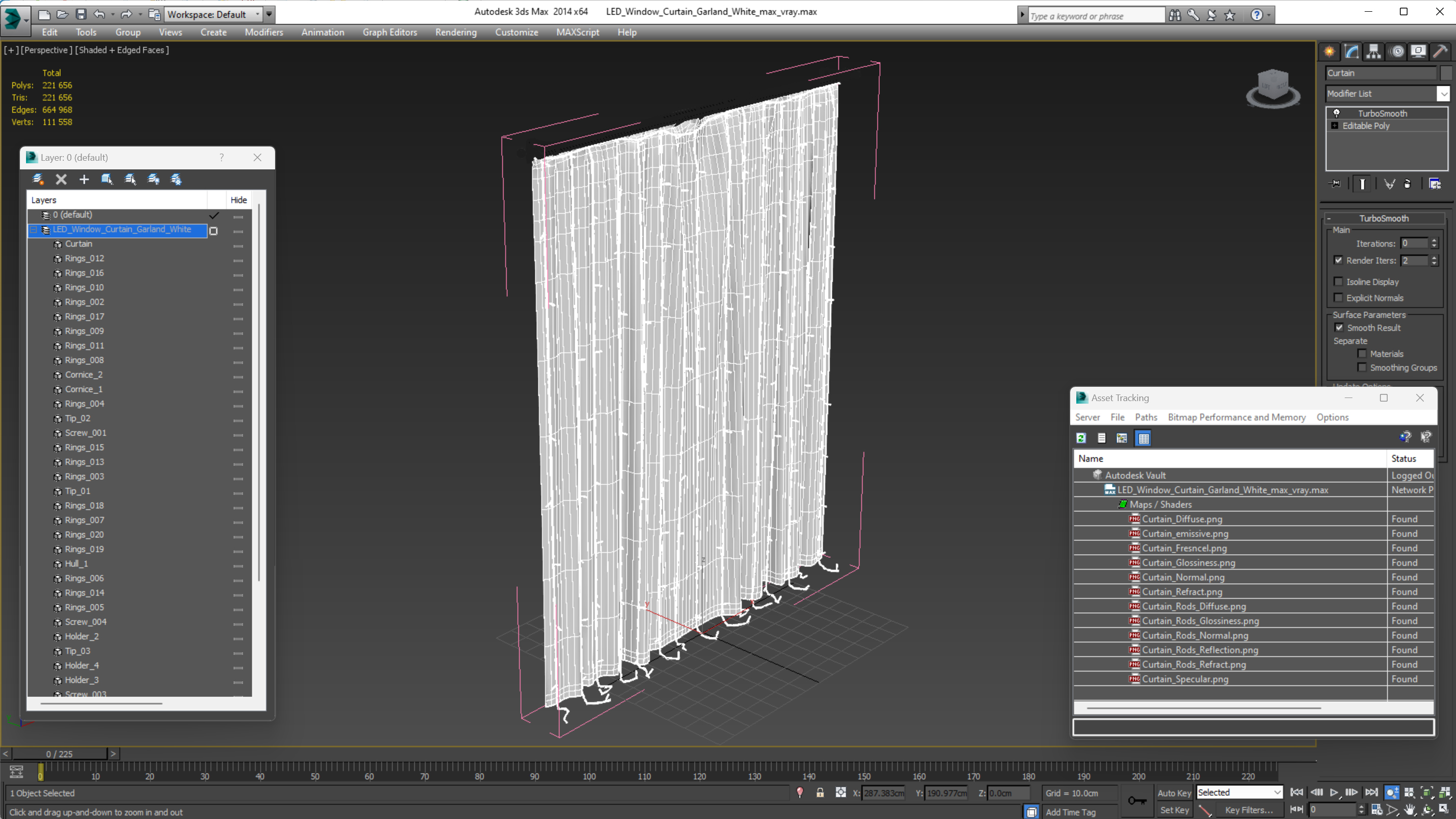Click Select Highlighted Objects icon in Layer toolbar
Viewport: 1456px width, 819px height.
click(107, 179)
